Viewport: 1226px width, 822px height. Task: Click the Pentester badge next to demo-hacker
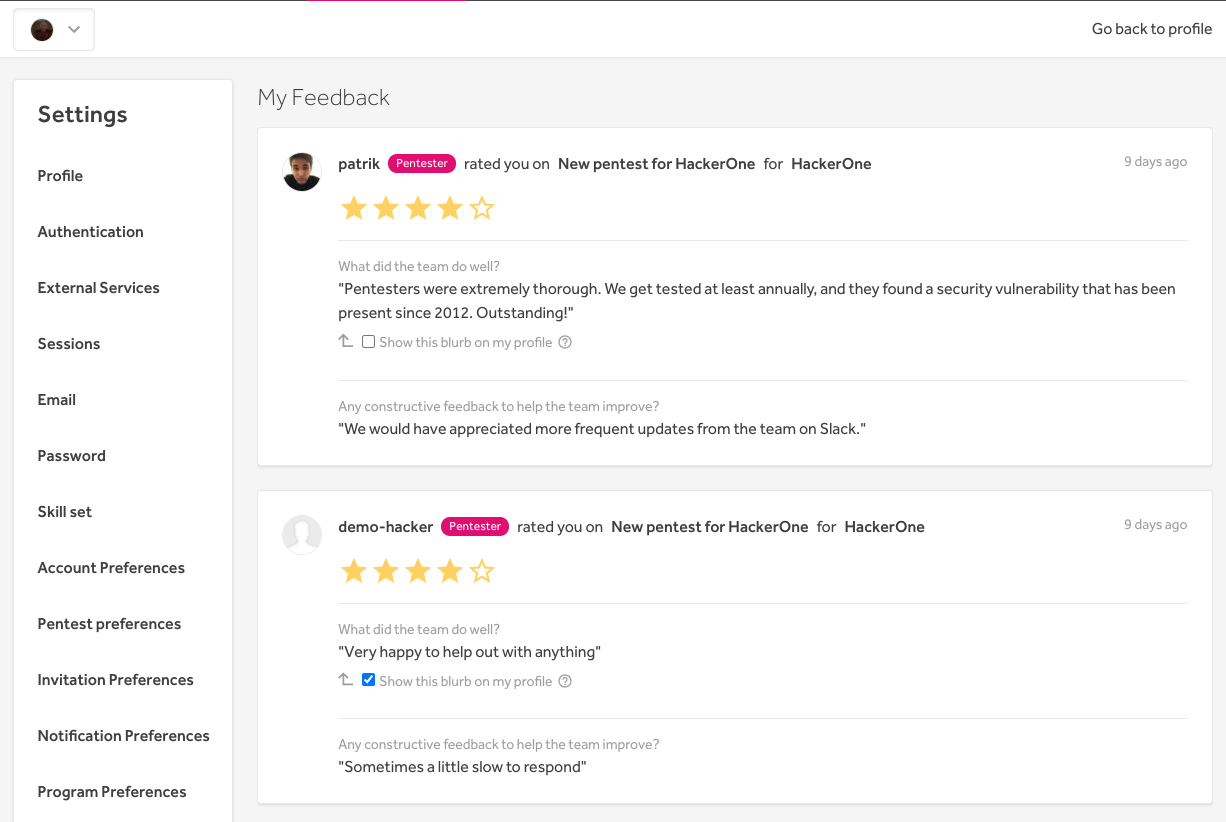point(475,527)
